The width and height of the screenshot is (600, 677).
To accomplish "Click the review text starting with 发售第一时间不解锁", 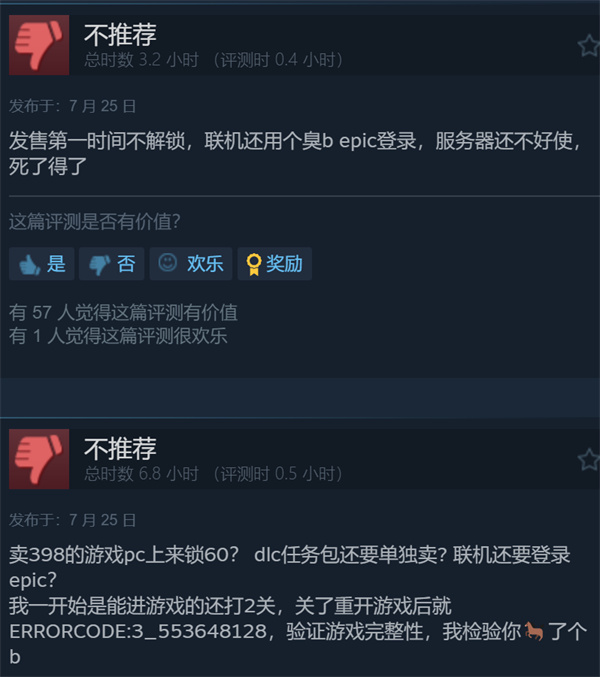I will 295,153.
